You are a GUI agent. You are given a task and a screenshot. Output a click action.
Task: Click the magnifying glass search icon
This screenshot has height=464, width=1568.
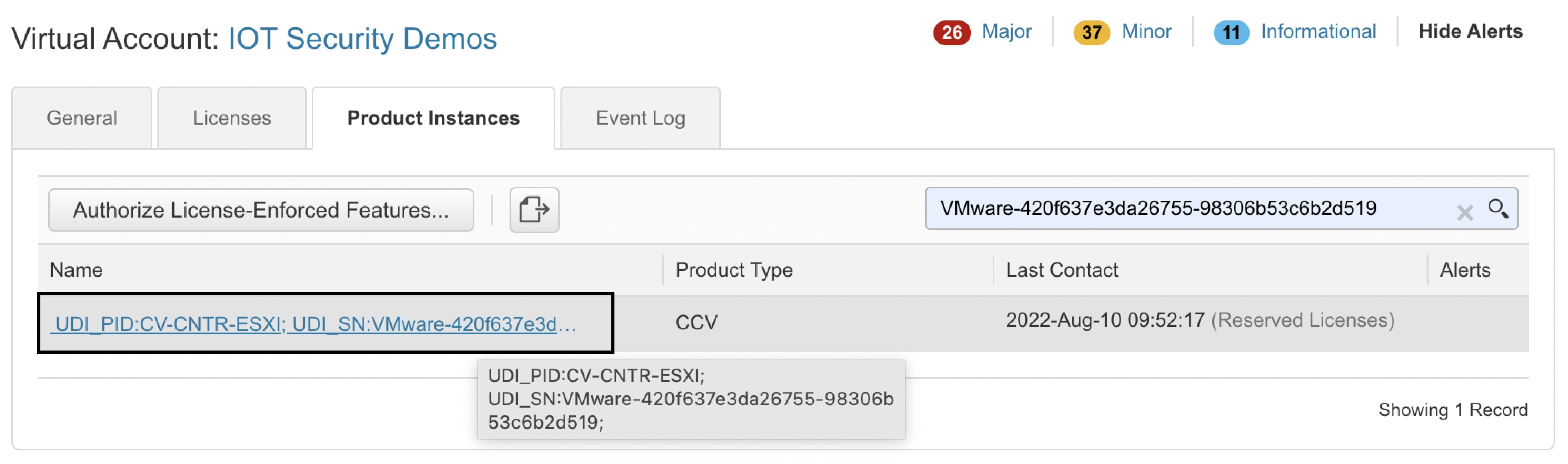click(1498, 209)
